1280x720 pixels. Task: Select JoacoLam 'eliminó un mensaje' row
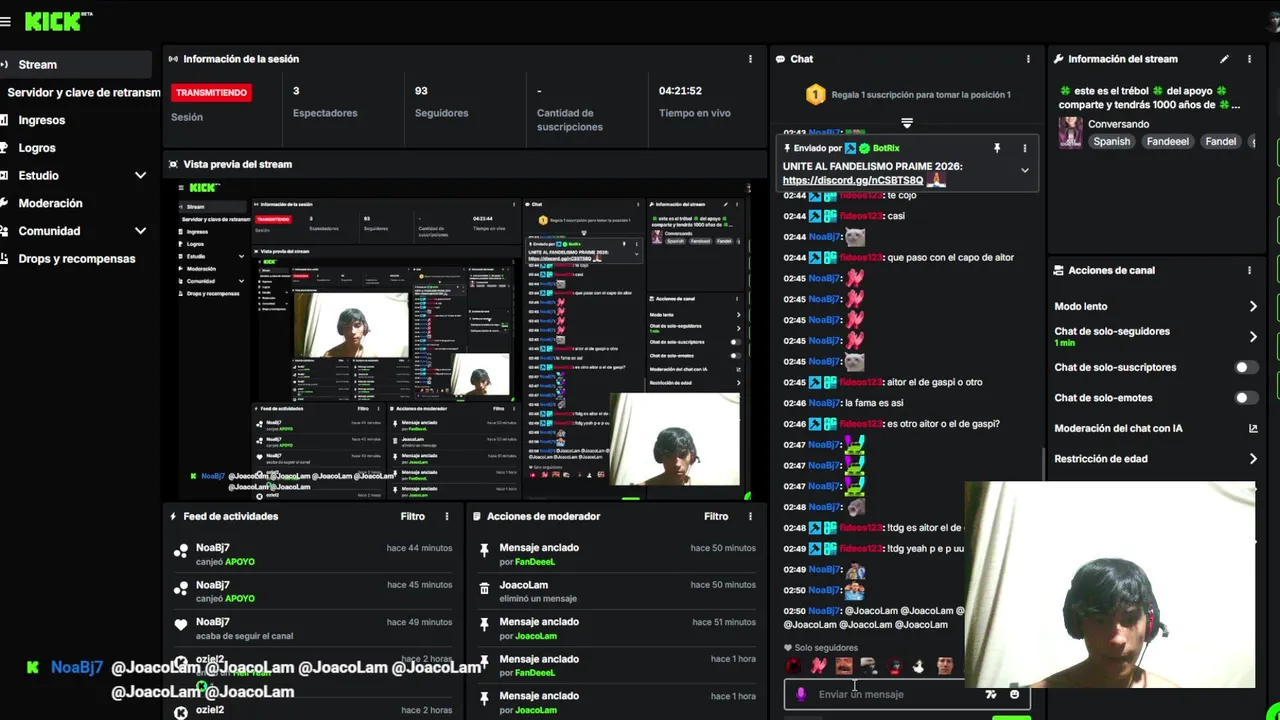pyautogui.click(x=616, y=591)
